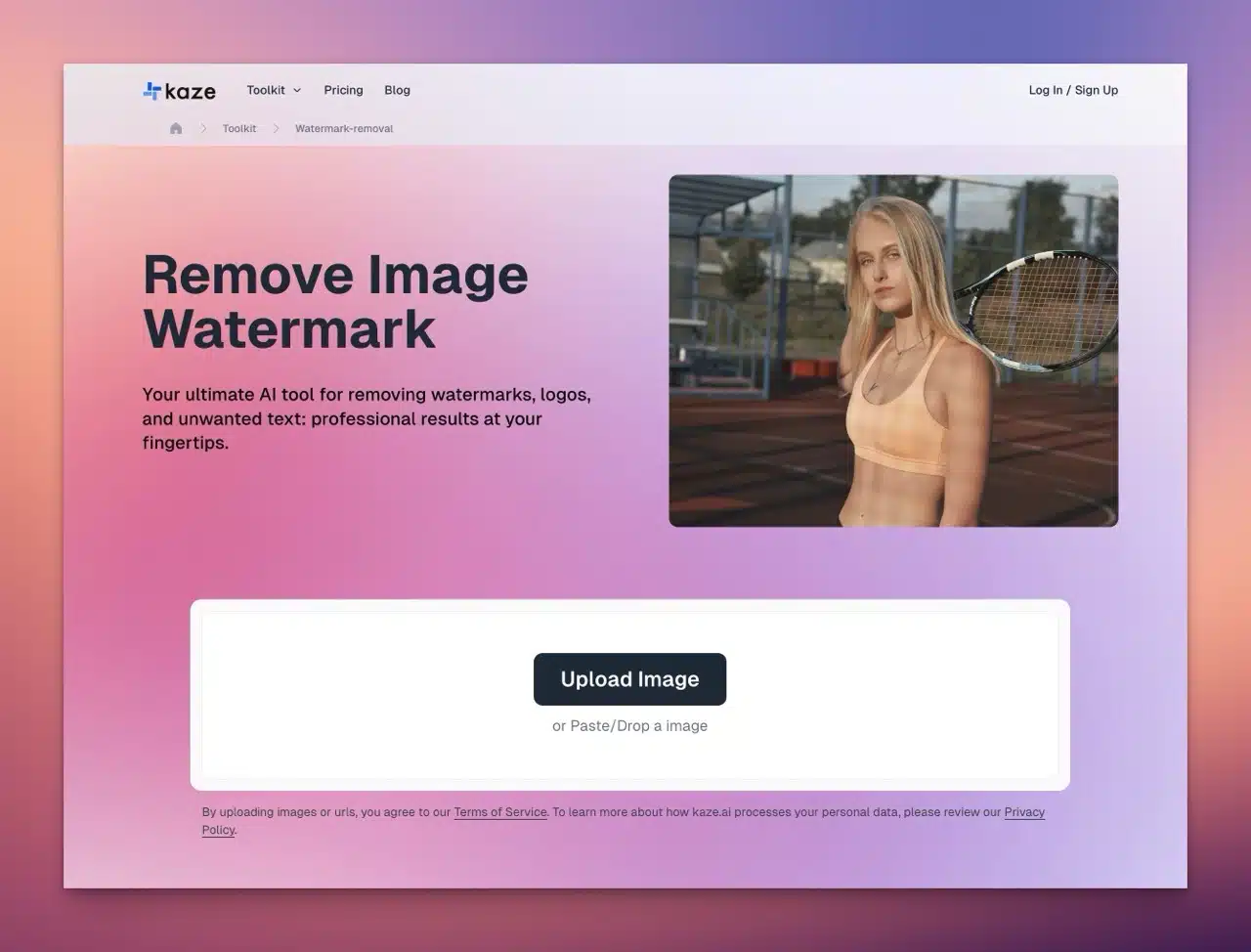Viewport: 1251px width, 952px height.
Task: Click the tennis player demo image
Action: coord(892,351)
